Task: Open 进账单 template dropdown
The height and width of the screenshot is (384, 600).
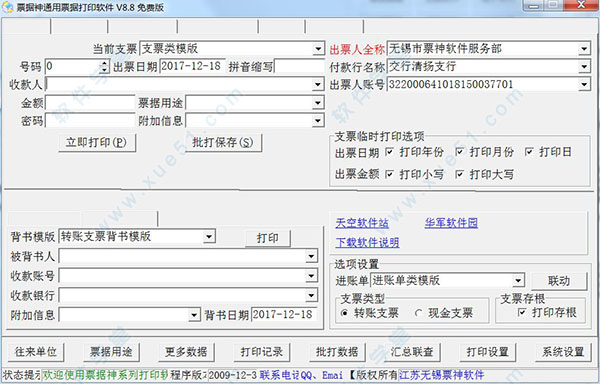Action: pyautogui.click(x=518, y=281)
